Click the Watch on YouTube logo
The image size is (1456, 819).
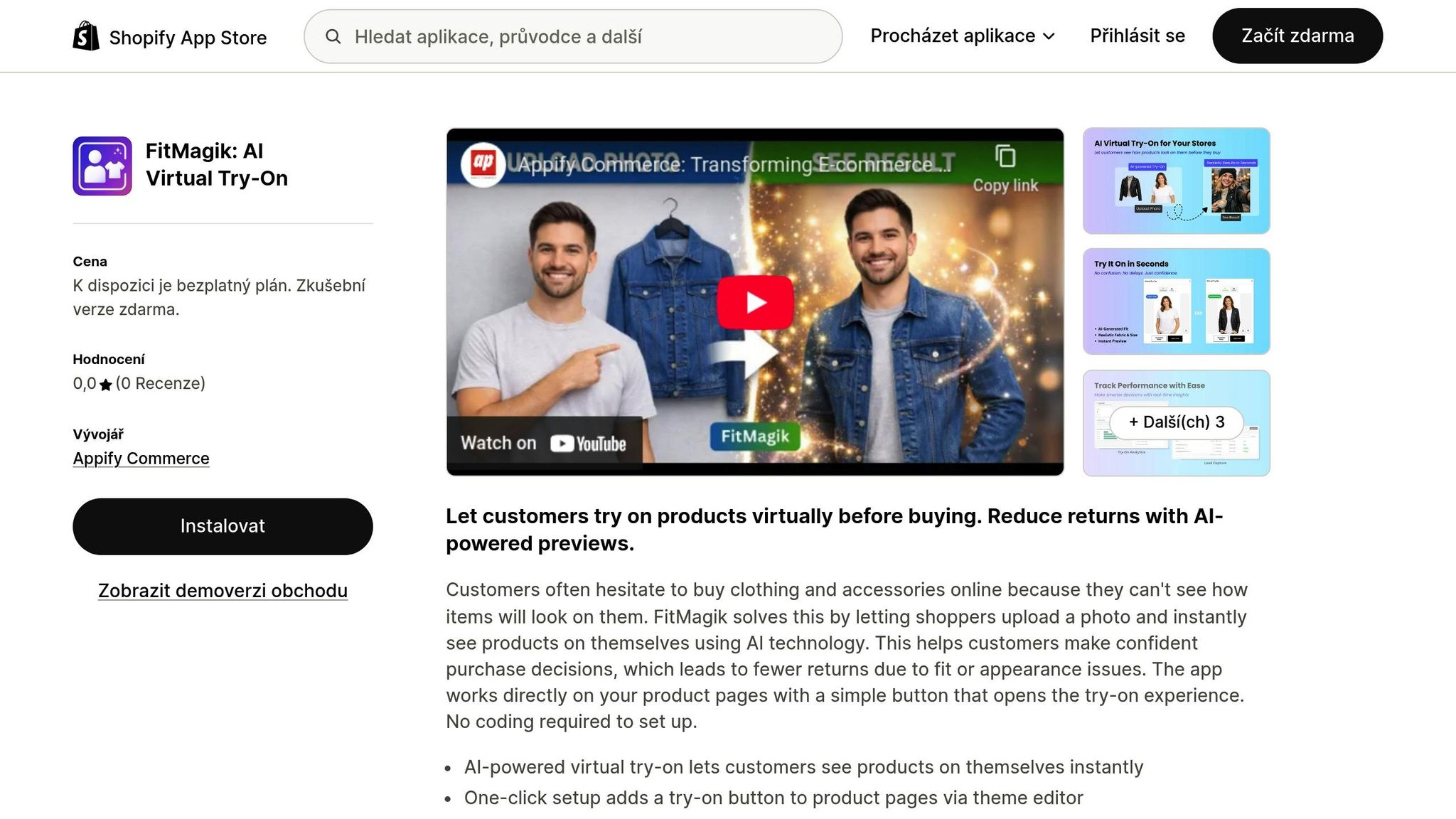tap(588, 444)
